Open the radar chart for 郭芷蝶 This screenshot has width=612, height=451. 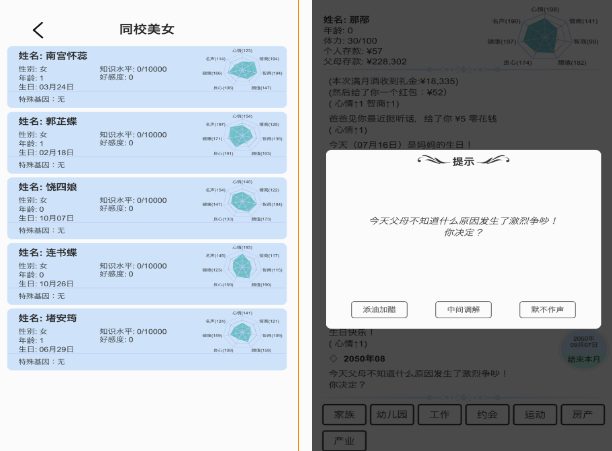[241, 138]
